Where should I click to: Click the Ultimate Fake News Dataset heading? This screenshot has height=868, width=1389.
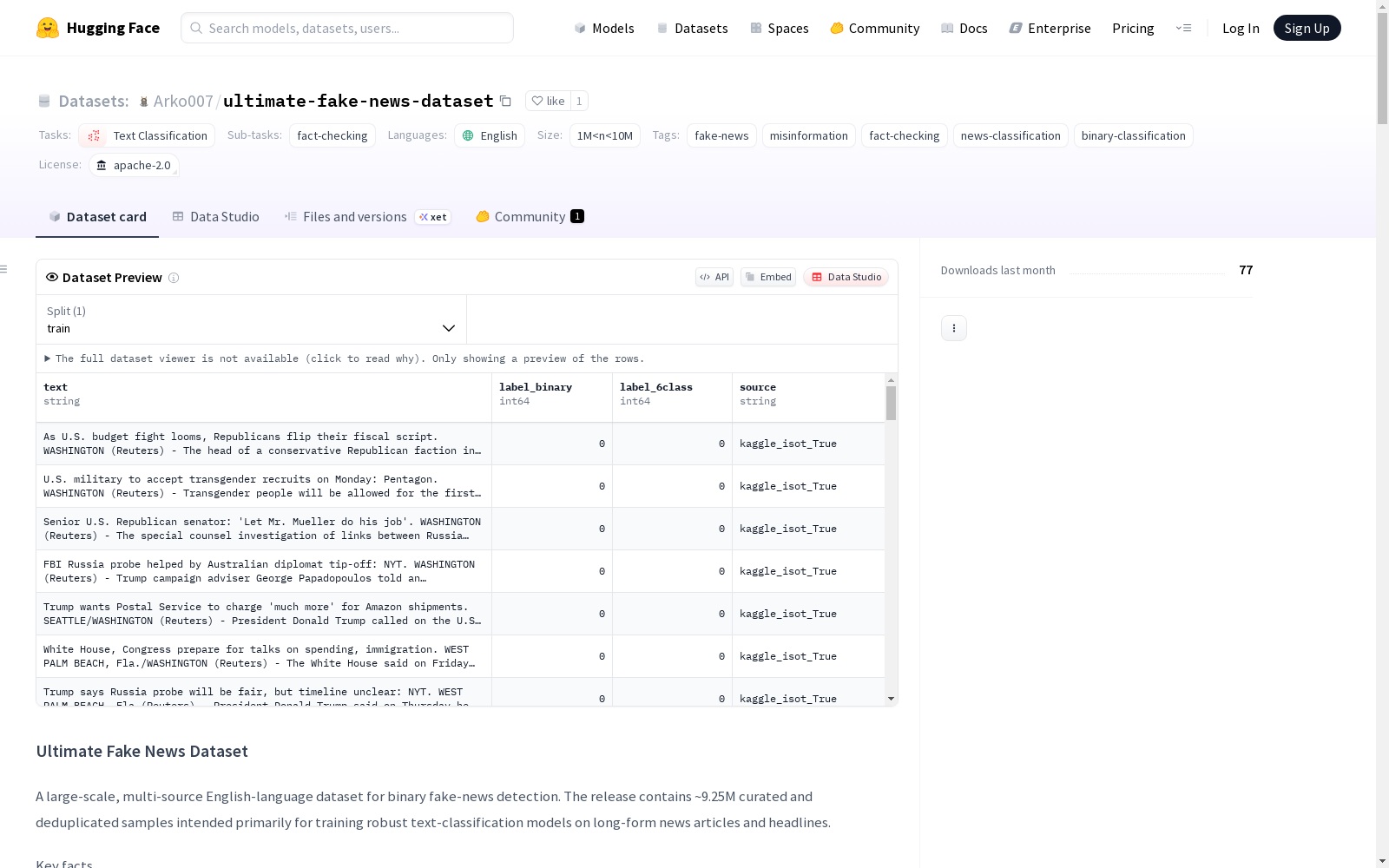[142, 752]
